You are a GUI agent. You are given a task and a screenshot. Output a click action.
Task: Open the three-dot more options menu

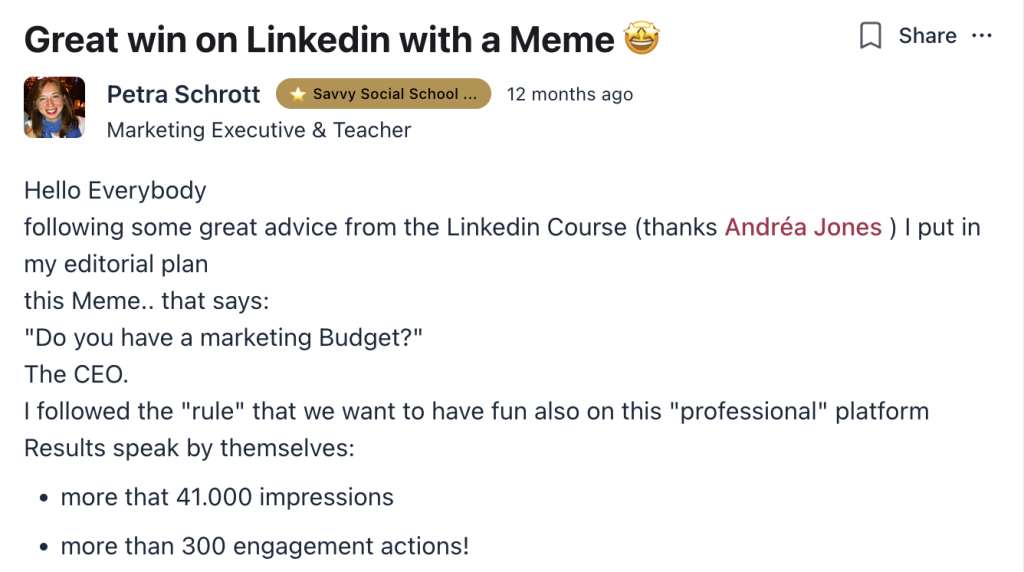point(982,36)
